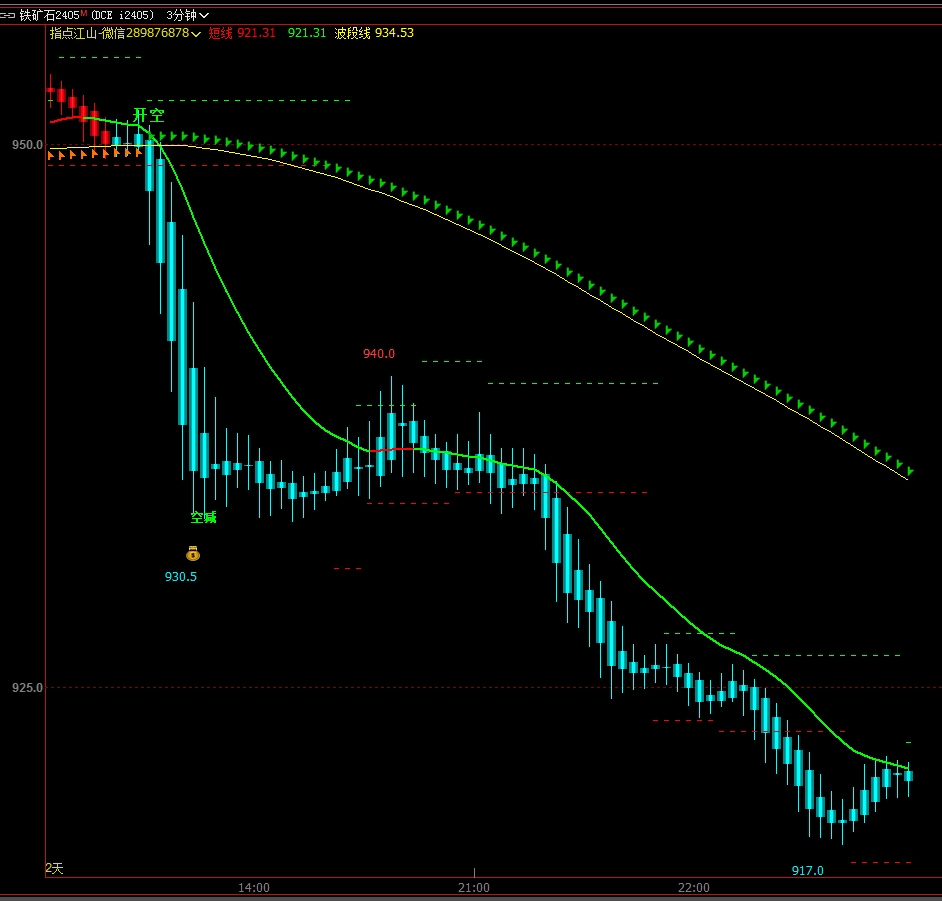Image resolution: width=942 pixels, height=901 pixels.
Task: Select the 空减 reduce-short signal label
Action: (x=204, y=517)
